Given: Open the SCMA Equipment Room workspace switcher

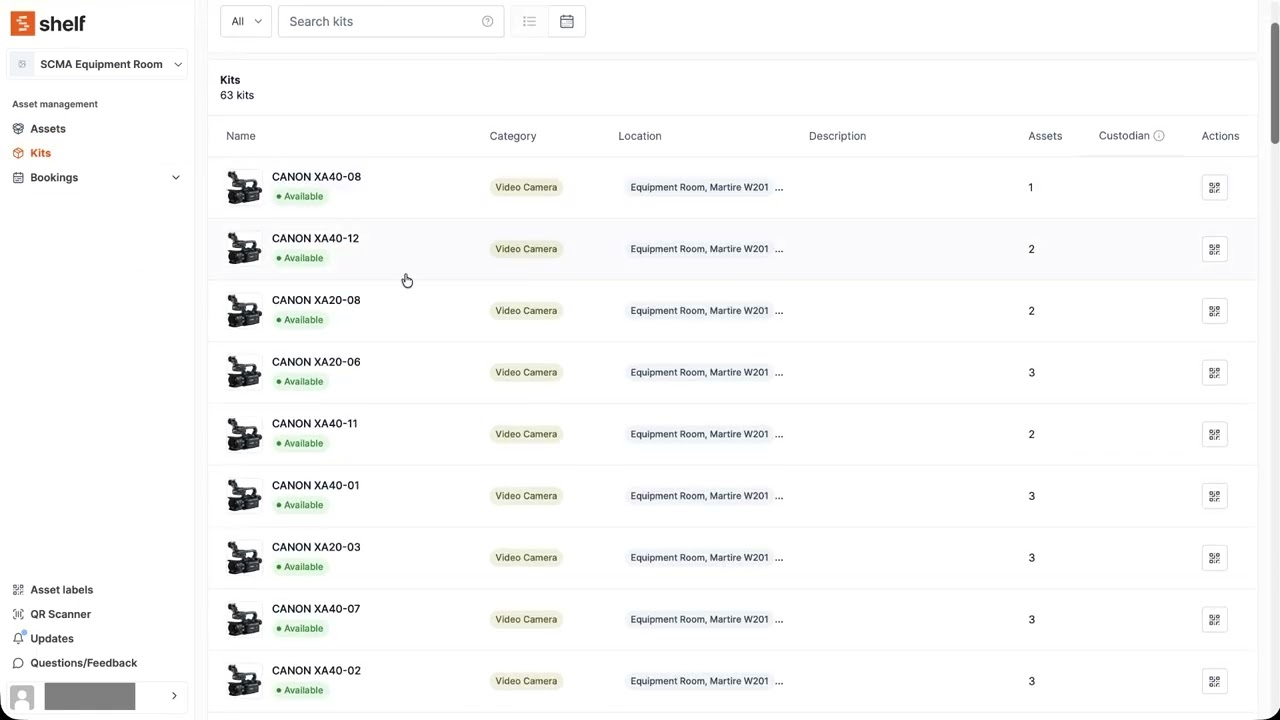Looking at the screenshot, I should (x=97, y=64).
